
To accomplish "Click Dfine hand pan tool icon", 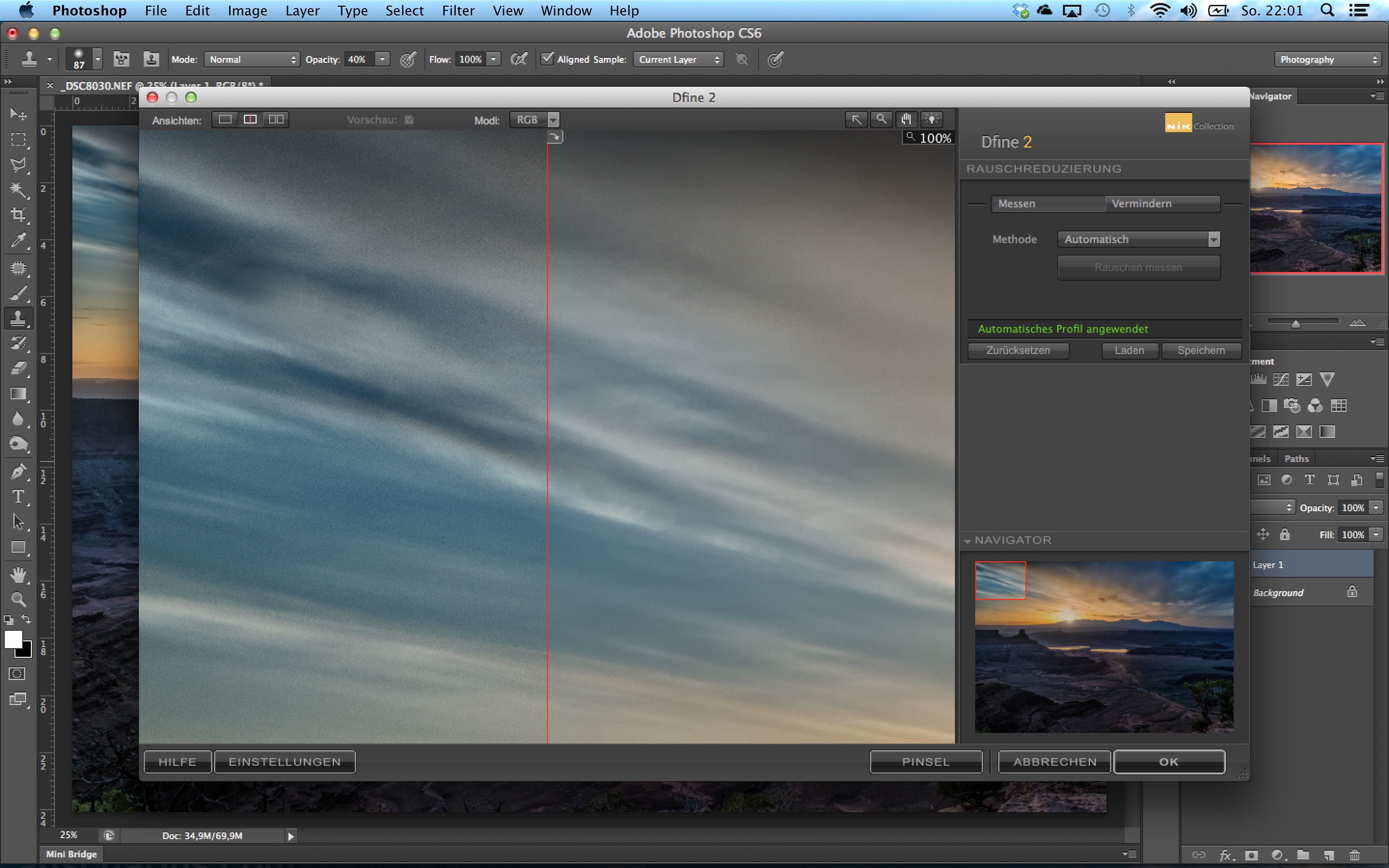I will click(906, 120).
